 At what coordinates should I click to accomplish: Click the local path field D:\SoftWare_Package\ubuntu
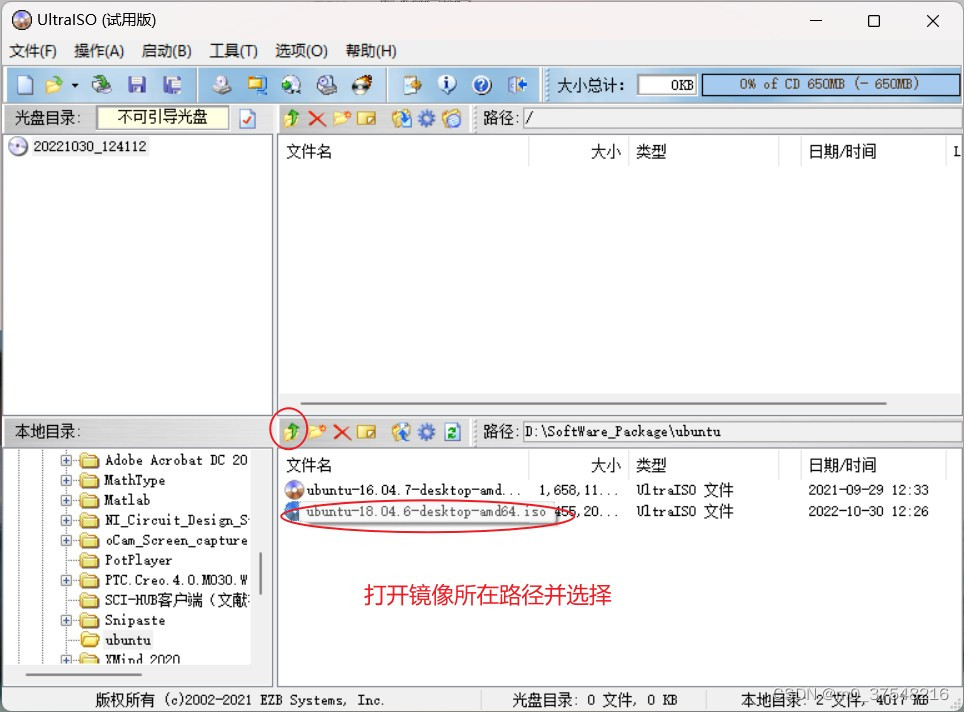(x=742, y=432)
